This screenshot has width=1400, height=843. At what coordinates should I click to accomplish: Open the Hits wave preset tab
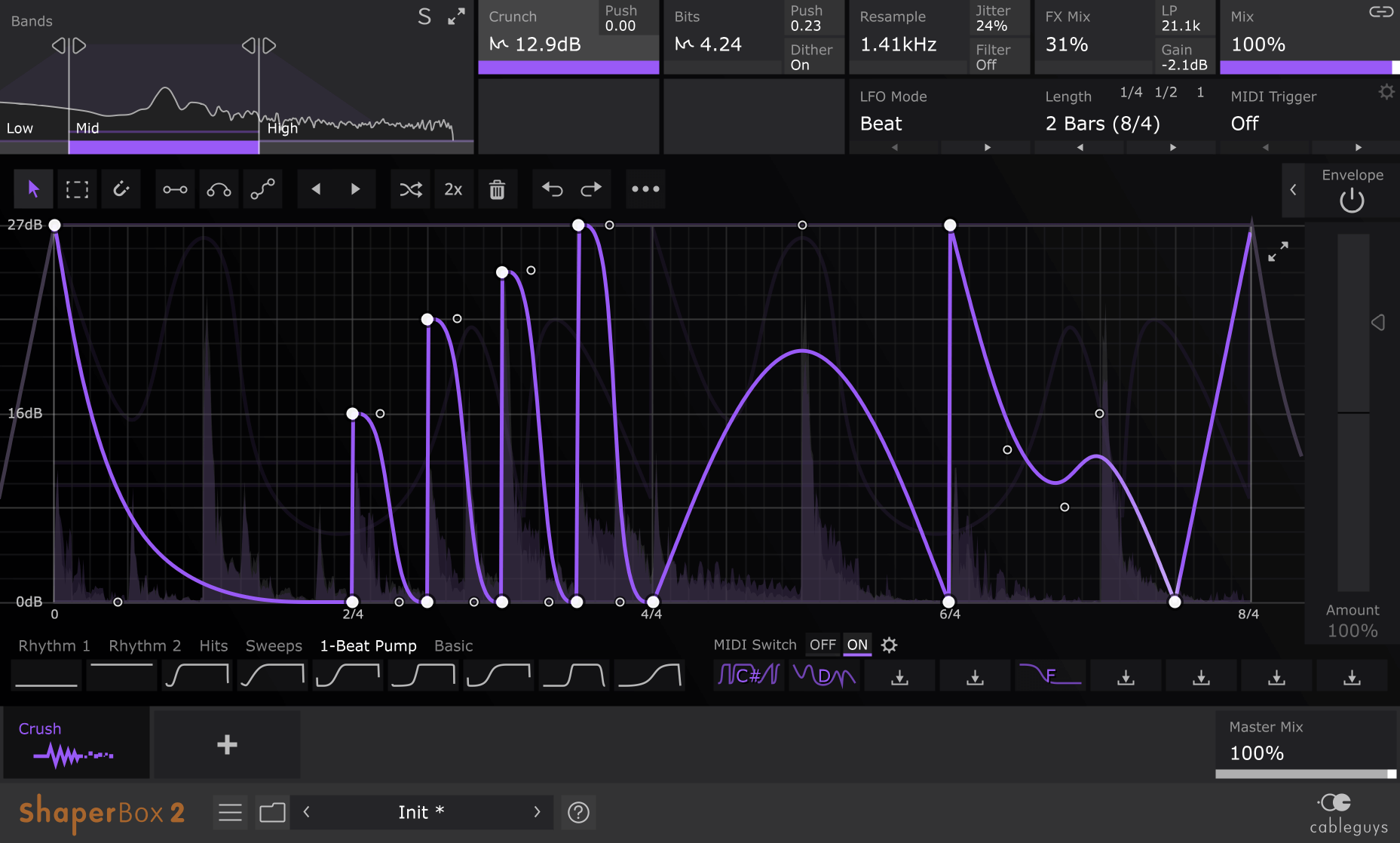[213, 646]
